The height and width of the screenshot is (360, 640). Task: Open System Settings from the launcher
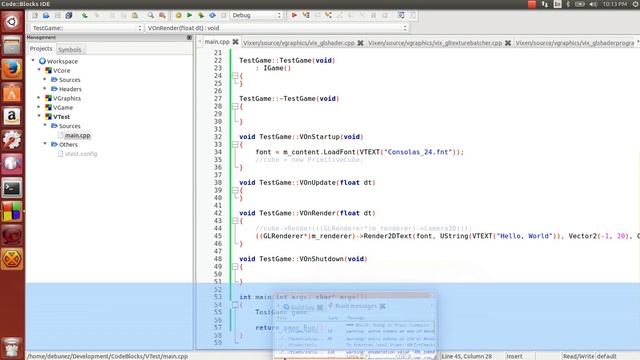tap(12, 140)
